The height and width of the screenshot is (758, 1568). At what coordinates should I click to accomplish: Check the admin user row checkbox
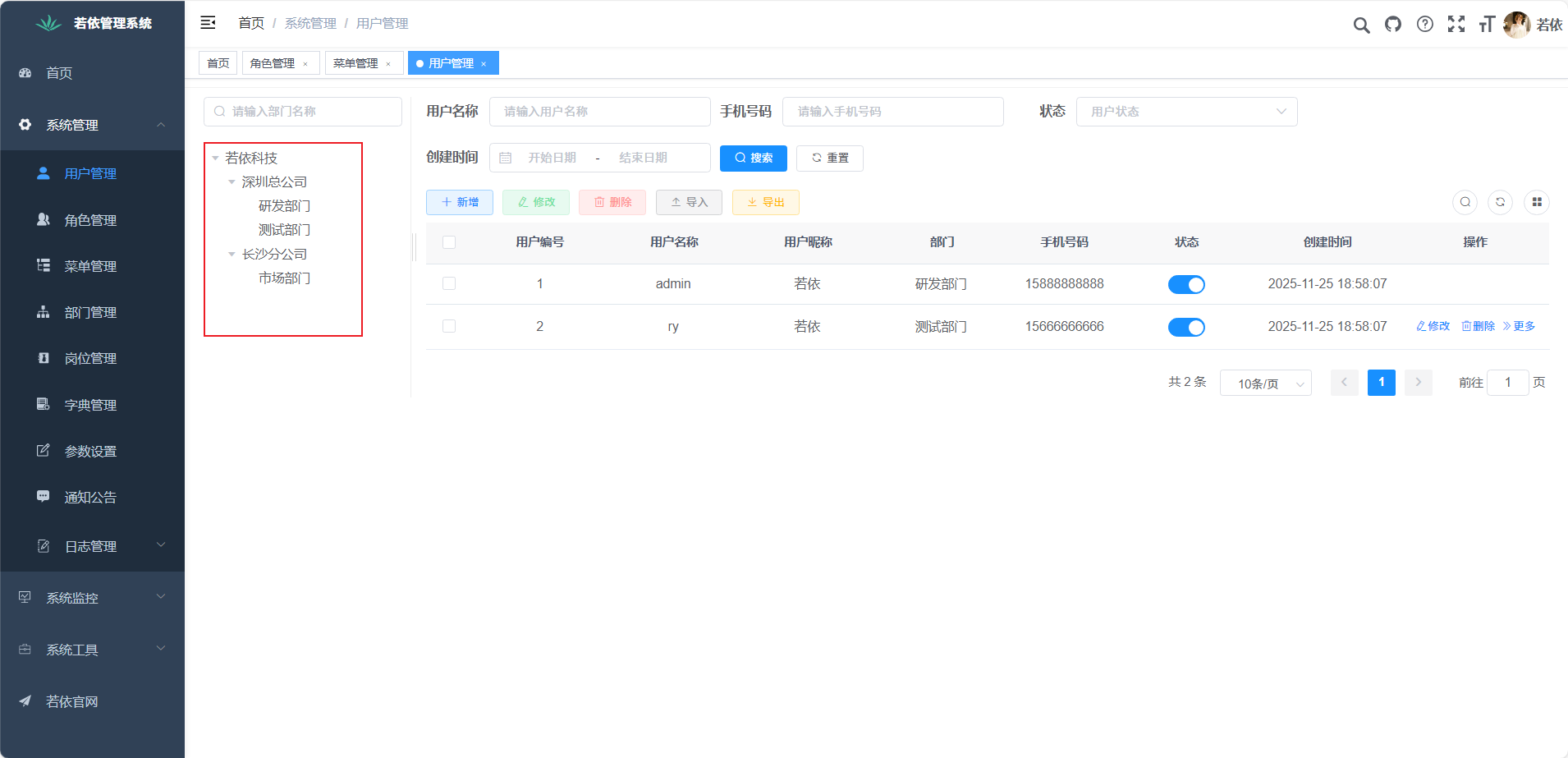coord(449,283)
